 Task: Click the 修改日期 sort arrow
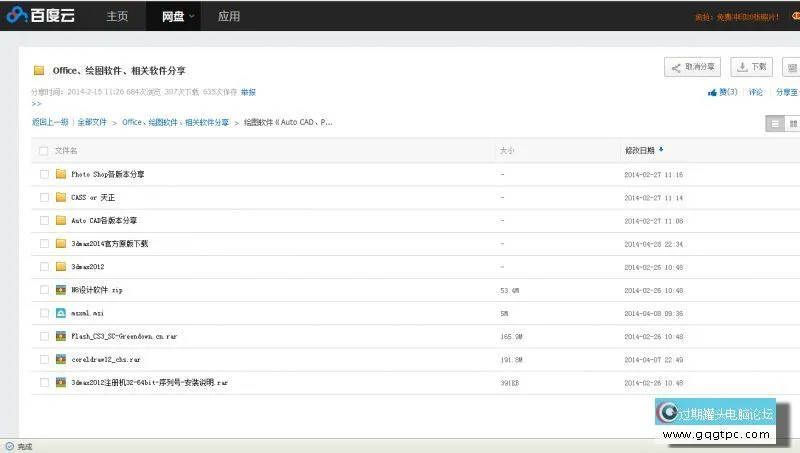point(661,149)
